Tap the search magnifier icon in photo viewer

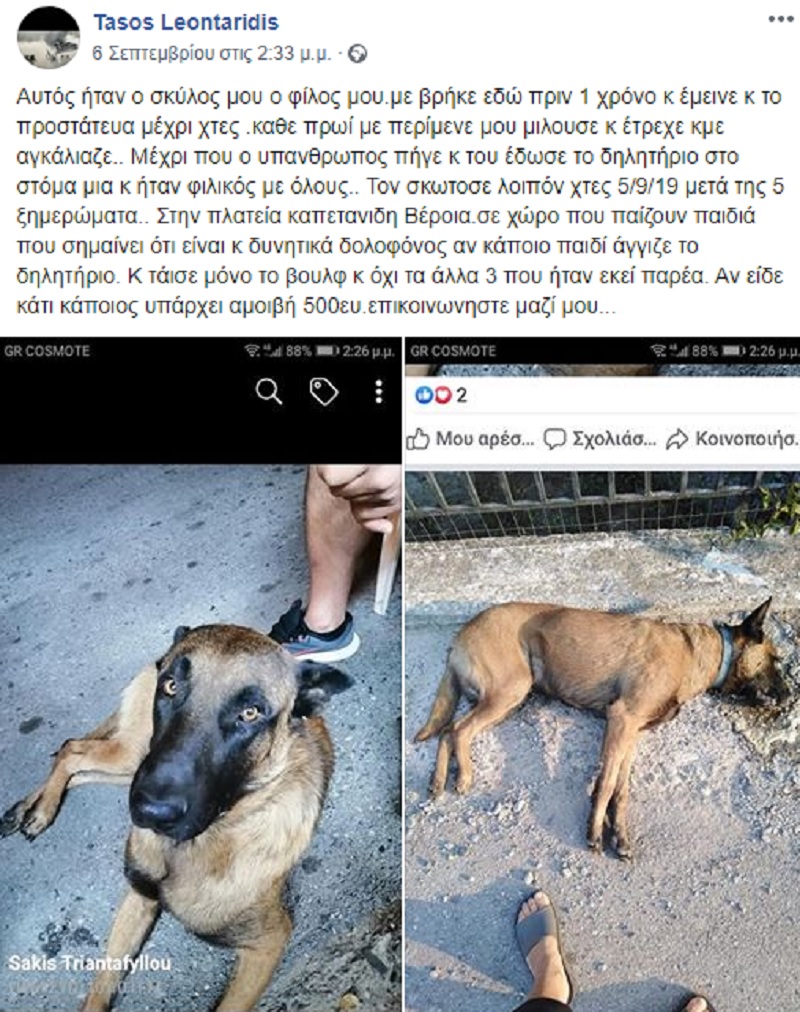[268, 391]
